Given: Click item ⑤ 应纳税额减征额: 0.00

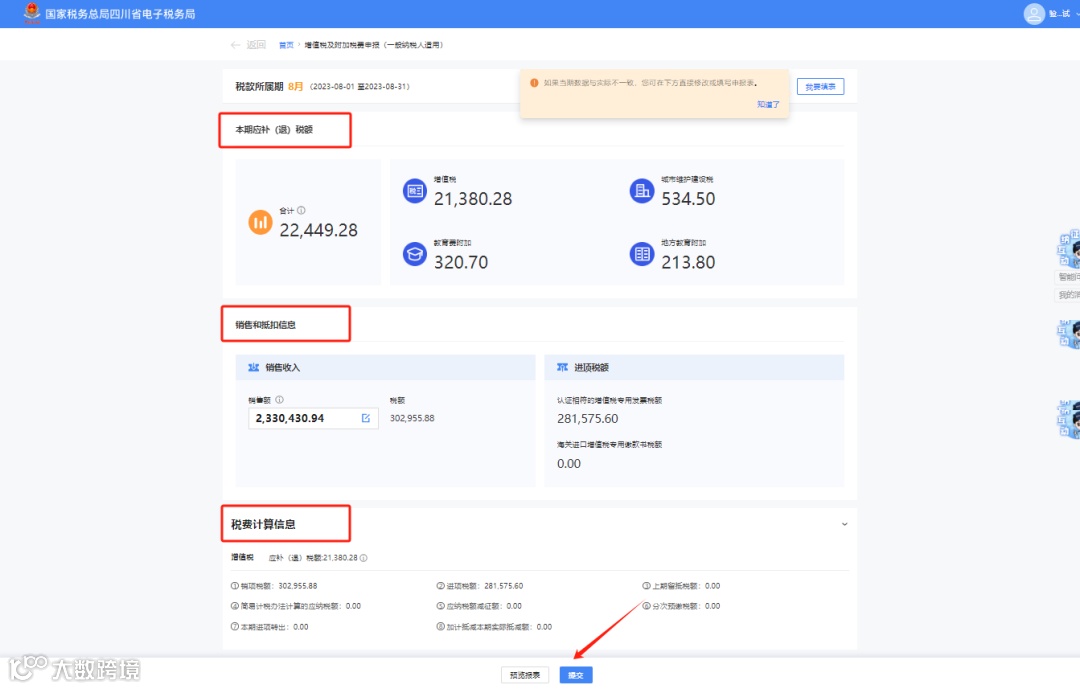Looking at the screenshot, I should 479,606.
